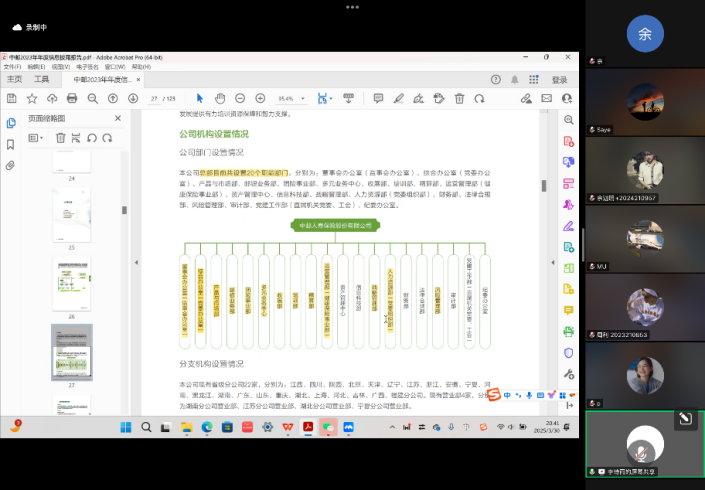Click the 登录 sign-in button
The height and width of the screenshot is (490, 705).
point(559,79)
